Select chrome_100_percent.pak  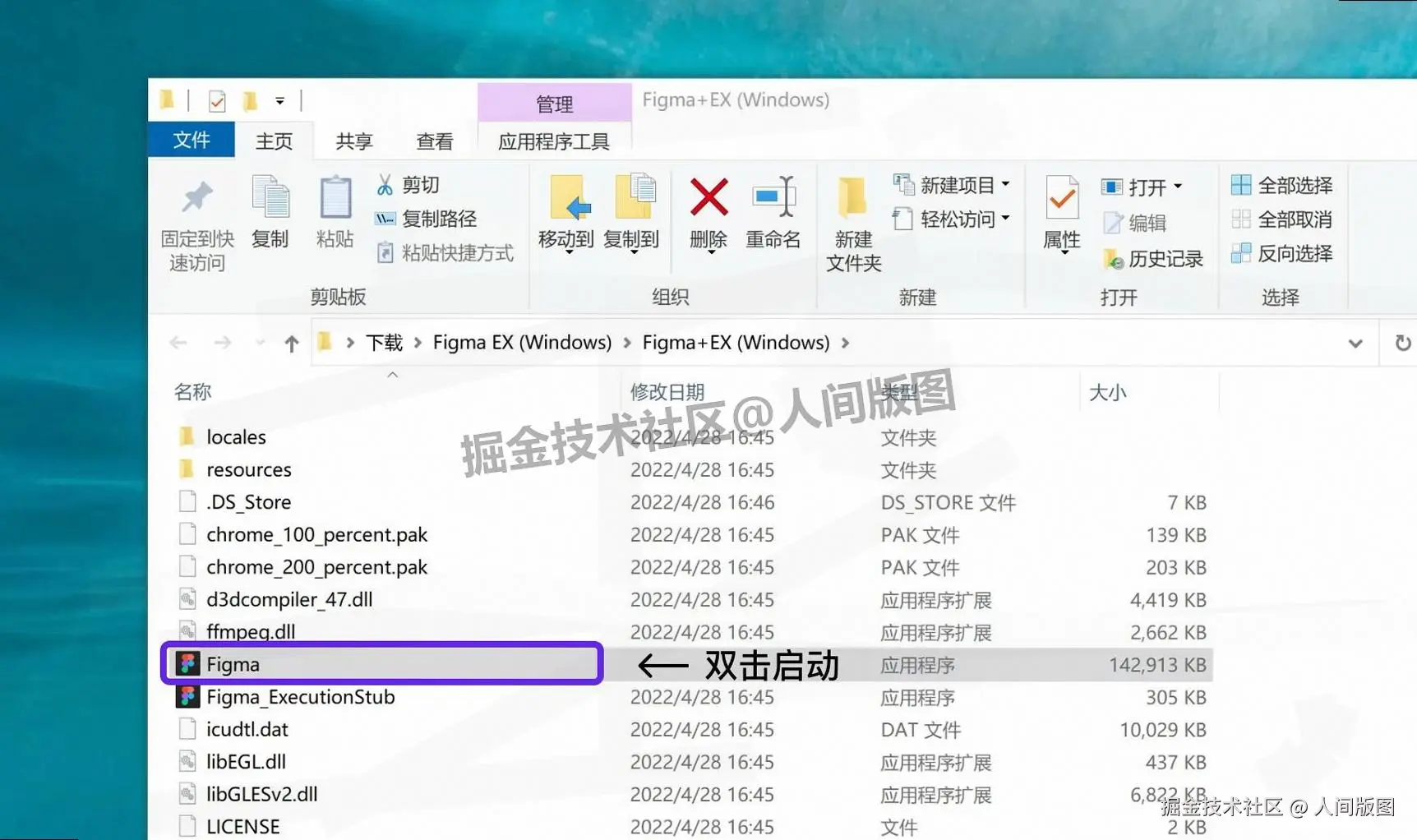[x=317, y=534]
